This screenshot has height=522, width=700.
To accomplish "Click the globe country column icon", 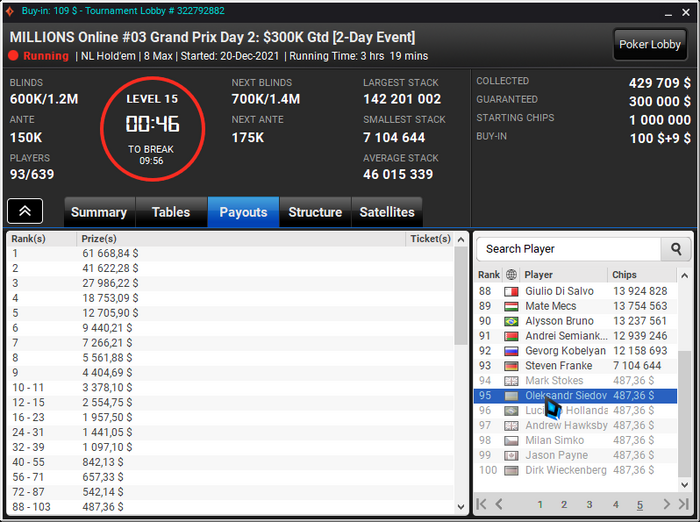I will click(x=511, y=275).
